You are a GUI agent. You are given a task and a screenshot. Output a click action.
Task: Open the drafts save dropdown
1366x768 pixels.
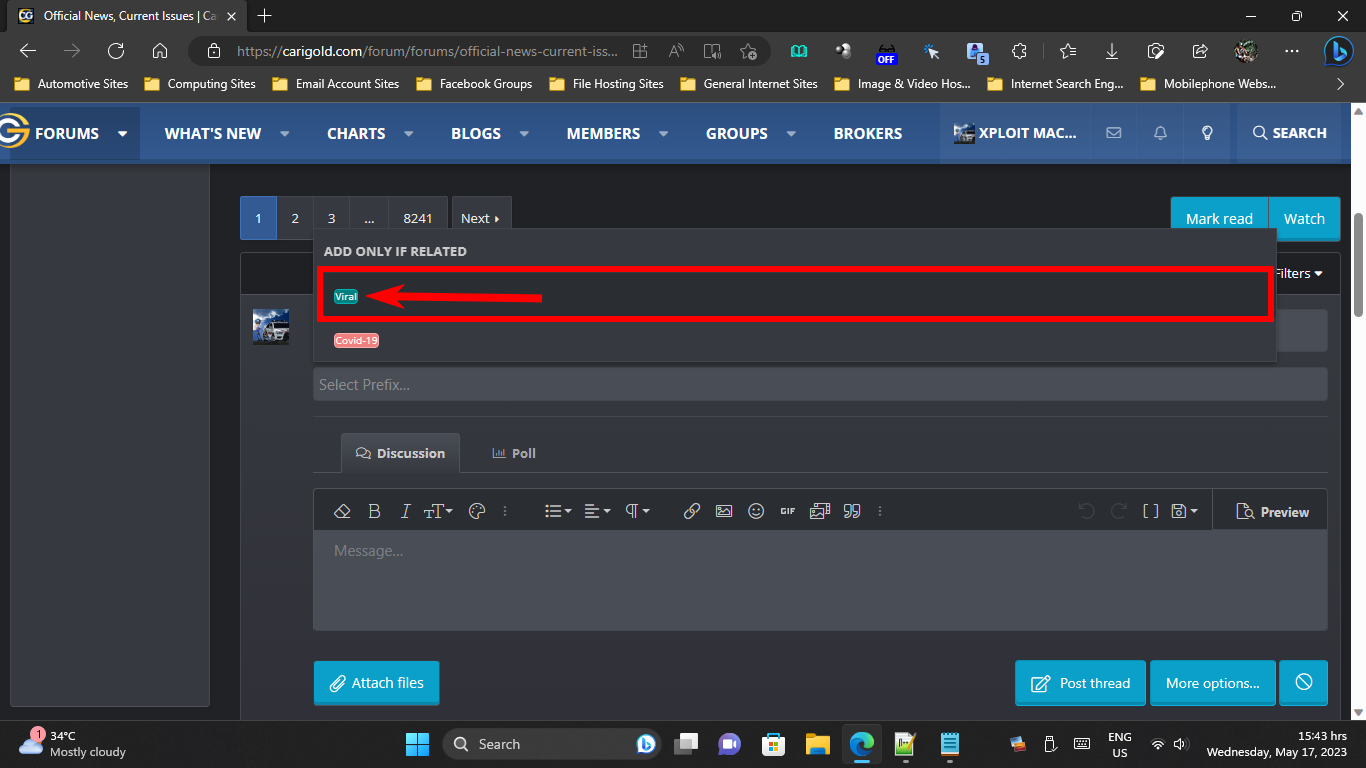(x=1184, y=511)
